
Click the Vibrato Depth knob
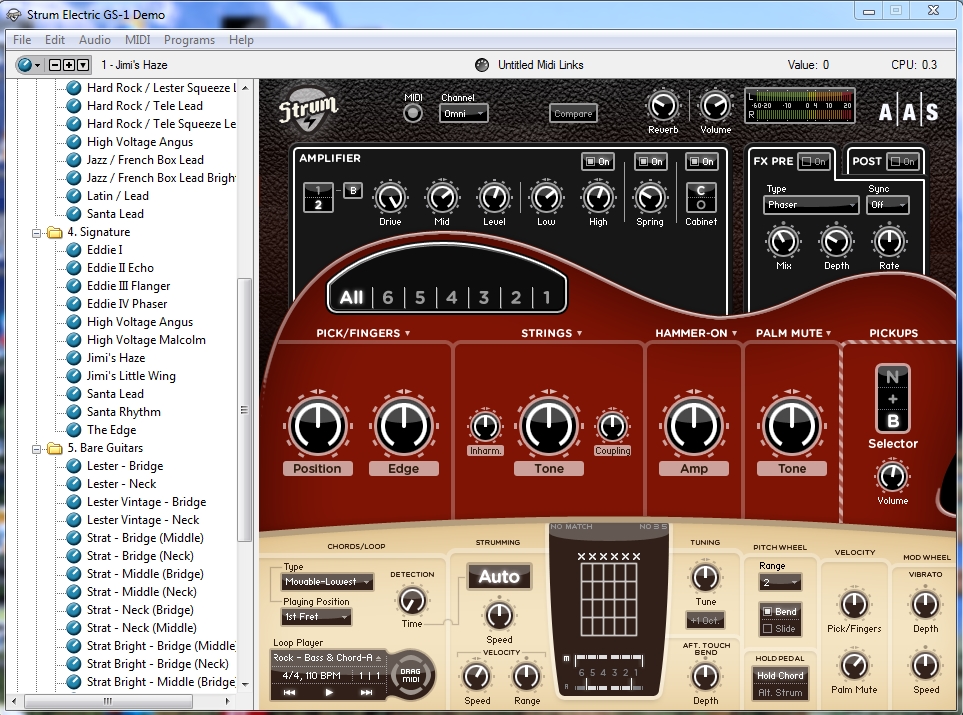click(925, 605)
